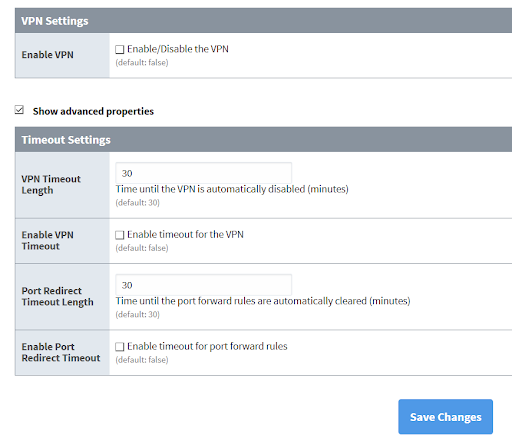Click the VPN Timeout Length label

point(51,185)
